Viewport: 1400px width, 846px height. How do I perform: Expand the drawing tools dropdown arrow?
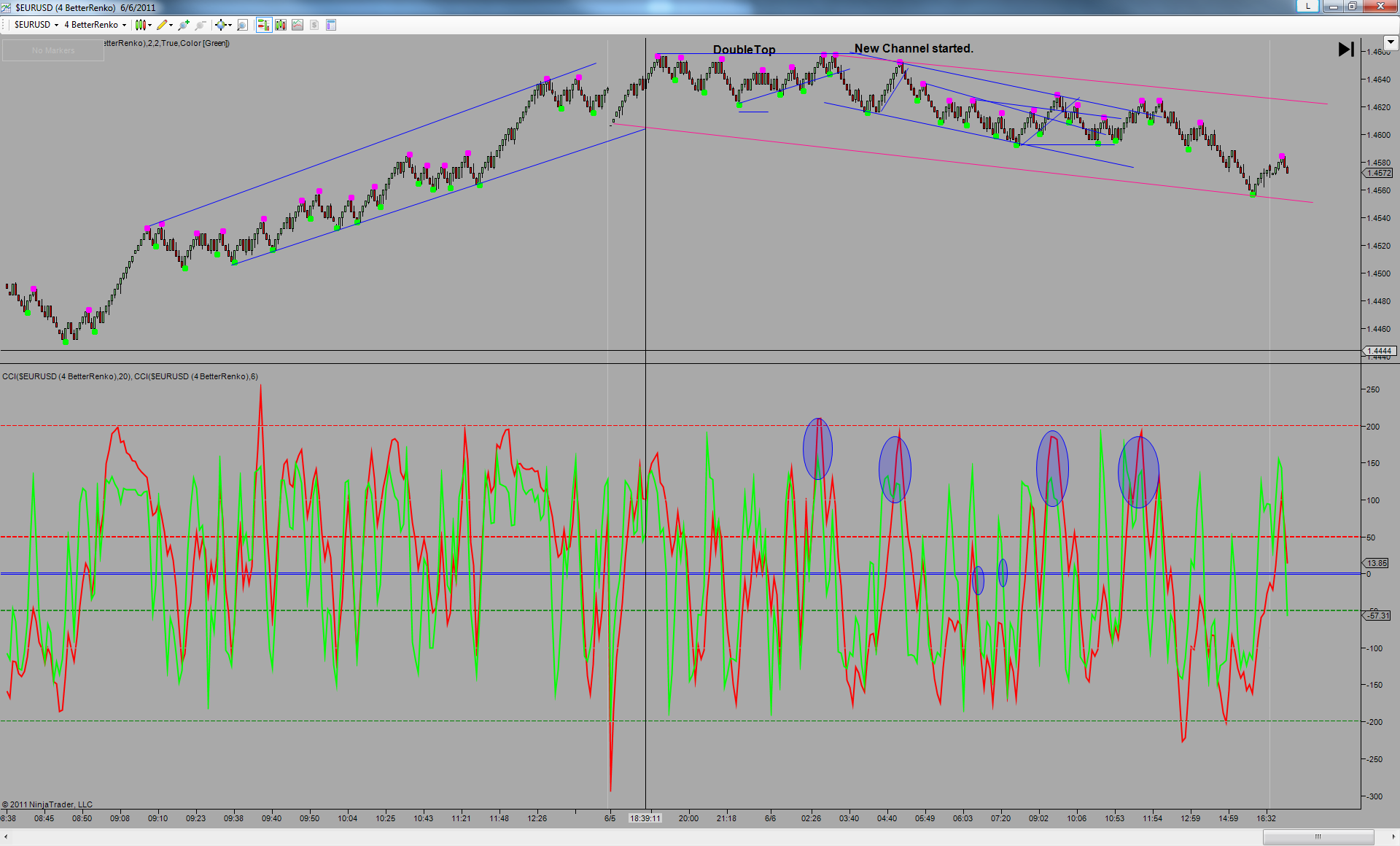(x=171, y=25)
